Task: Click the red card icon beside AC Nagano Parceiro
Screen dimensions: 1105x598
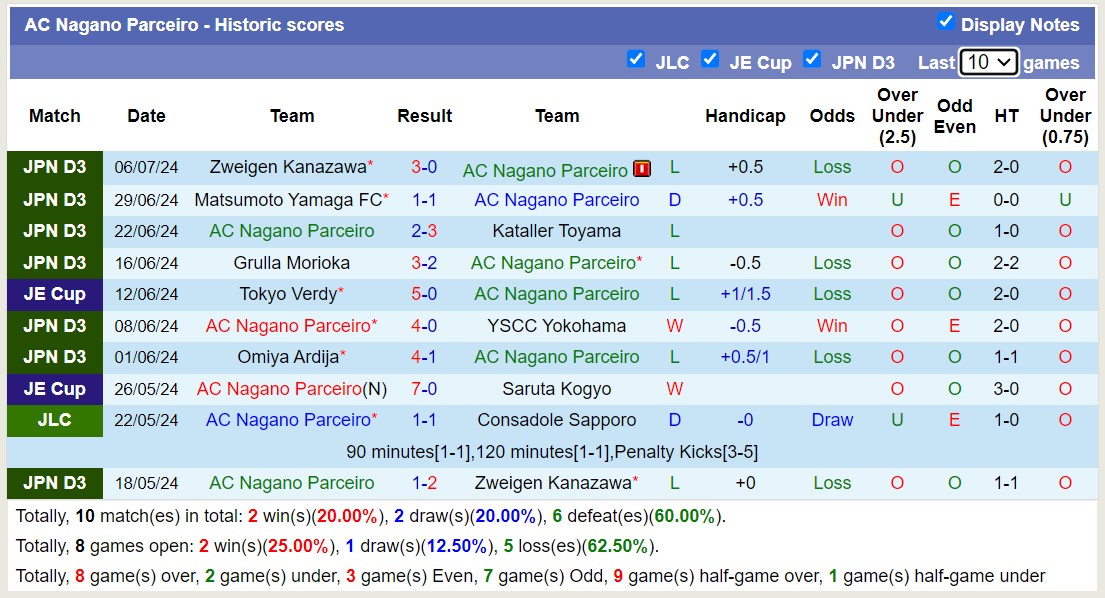Action: [x=642, y=169]
